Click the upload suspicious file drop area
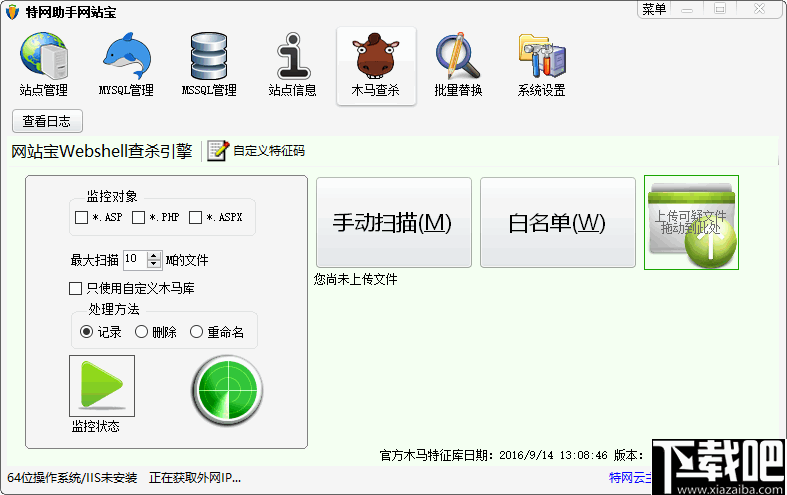This screenshot has height=495, width=787. point(691,222)
